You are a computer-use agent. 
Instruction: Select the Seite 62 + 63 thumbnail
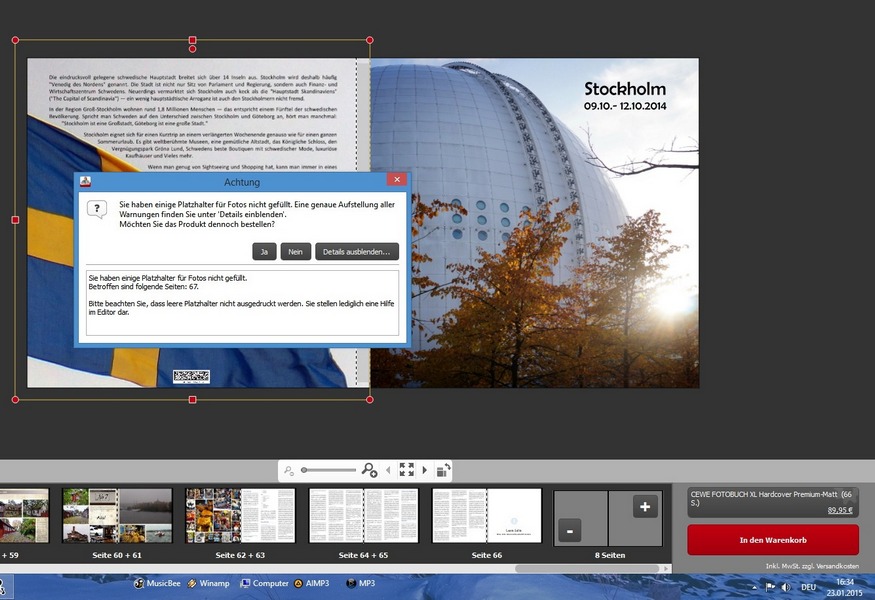[x=240, y=516]
